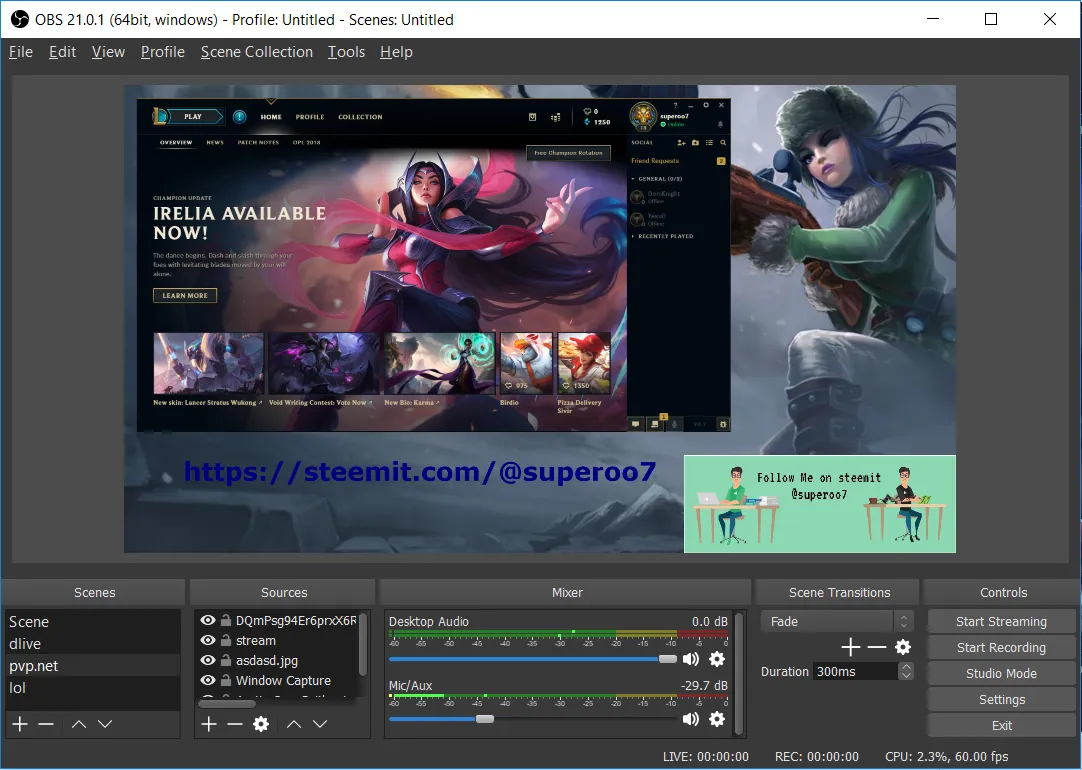Viewport: 1082px width, 770px height.
Task: Open the Tools menu
Action: pyautogui.click(x=346, y=52)
